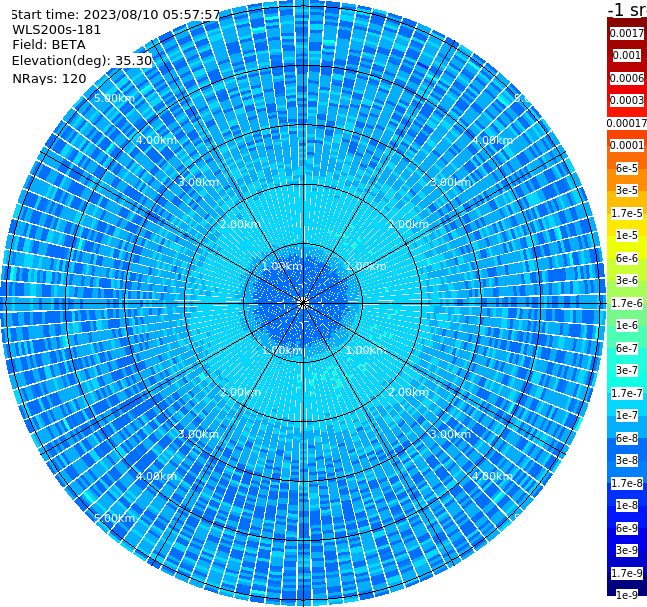
Task: Click the Start time 2023/08/10 05:57:57 text
Action: (x=115, y=15)
